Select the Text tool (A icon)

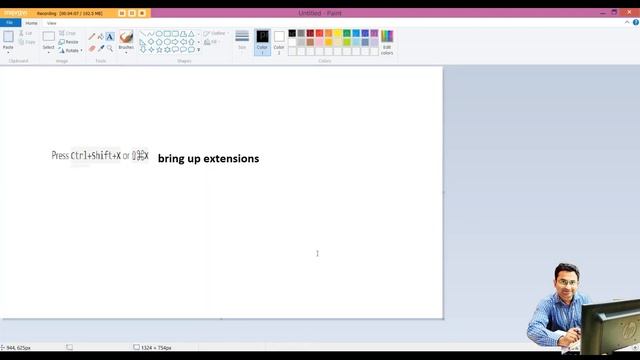point(110,37)
